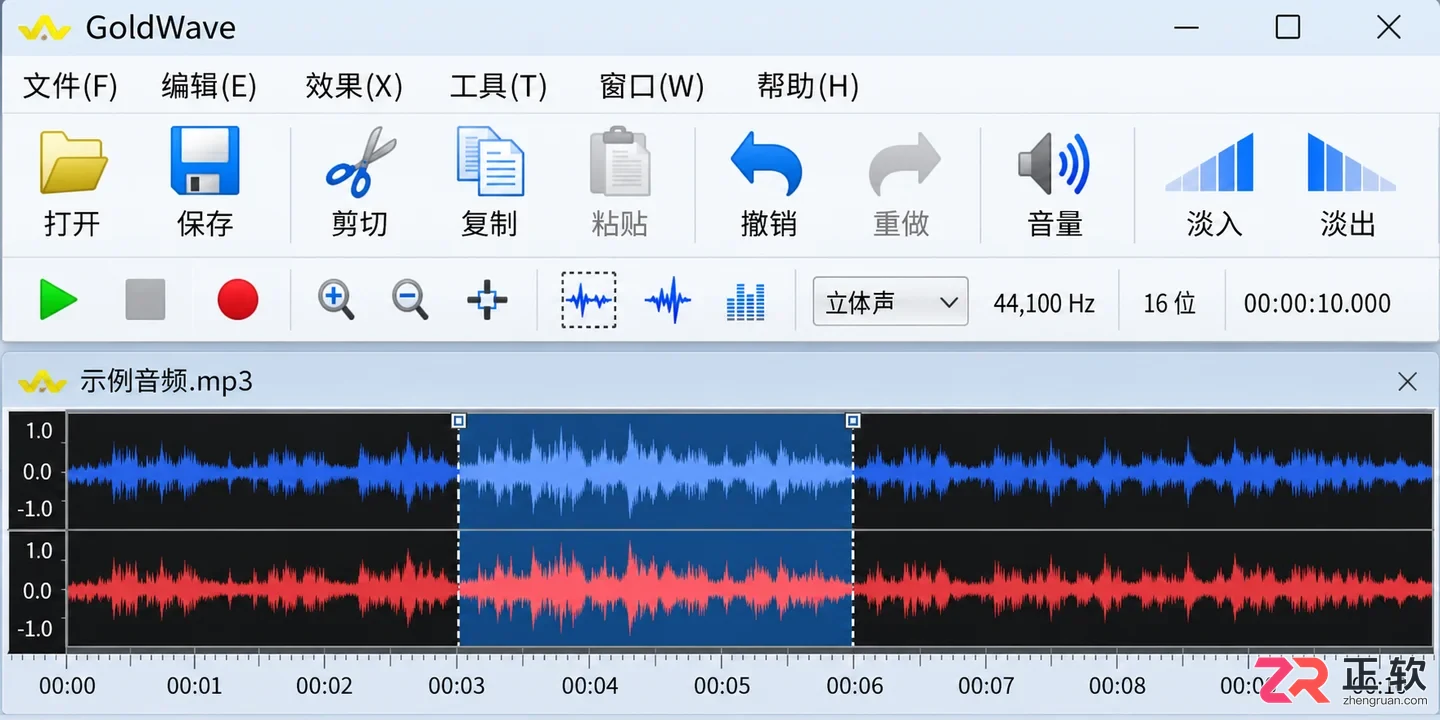Click the 00:01 mark on timeline ruler

click(x=194, y=686)
